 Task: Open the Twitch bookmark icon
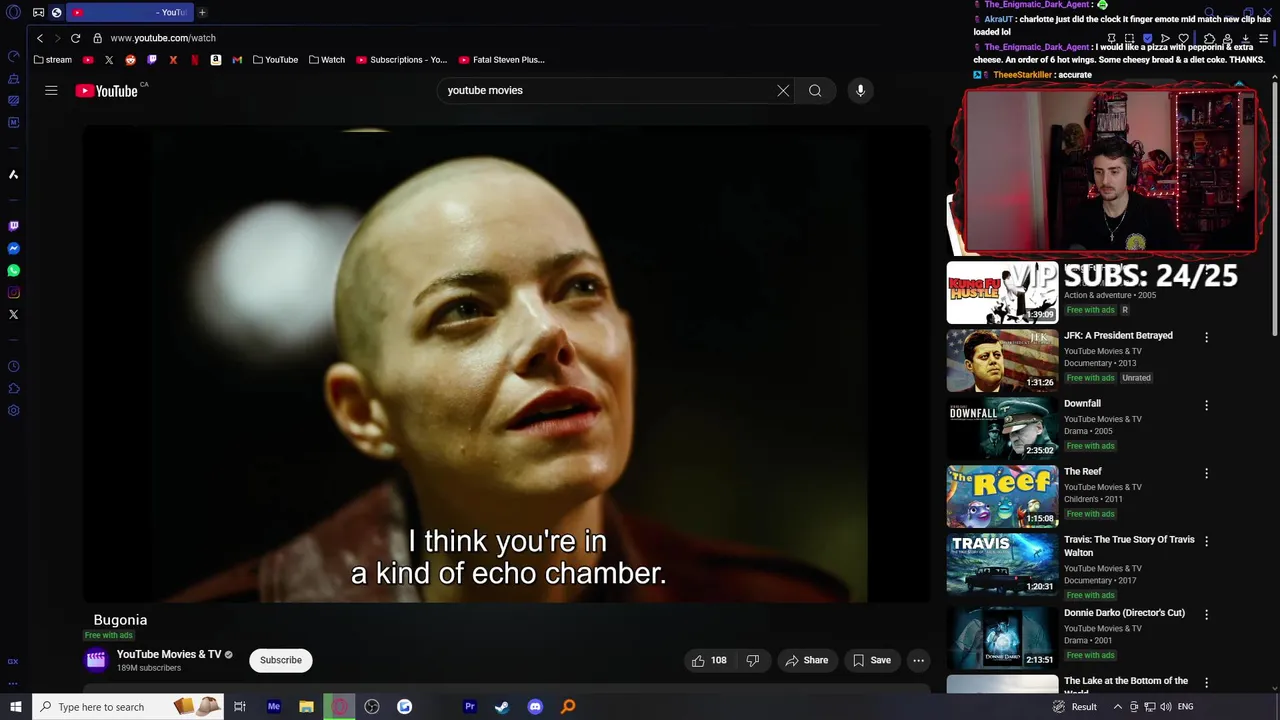[152, 60]
